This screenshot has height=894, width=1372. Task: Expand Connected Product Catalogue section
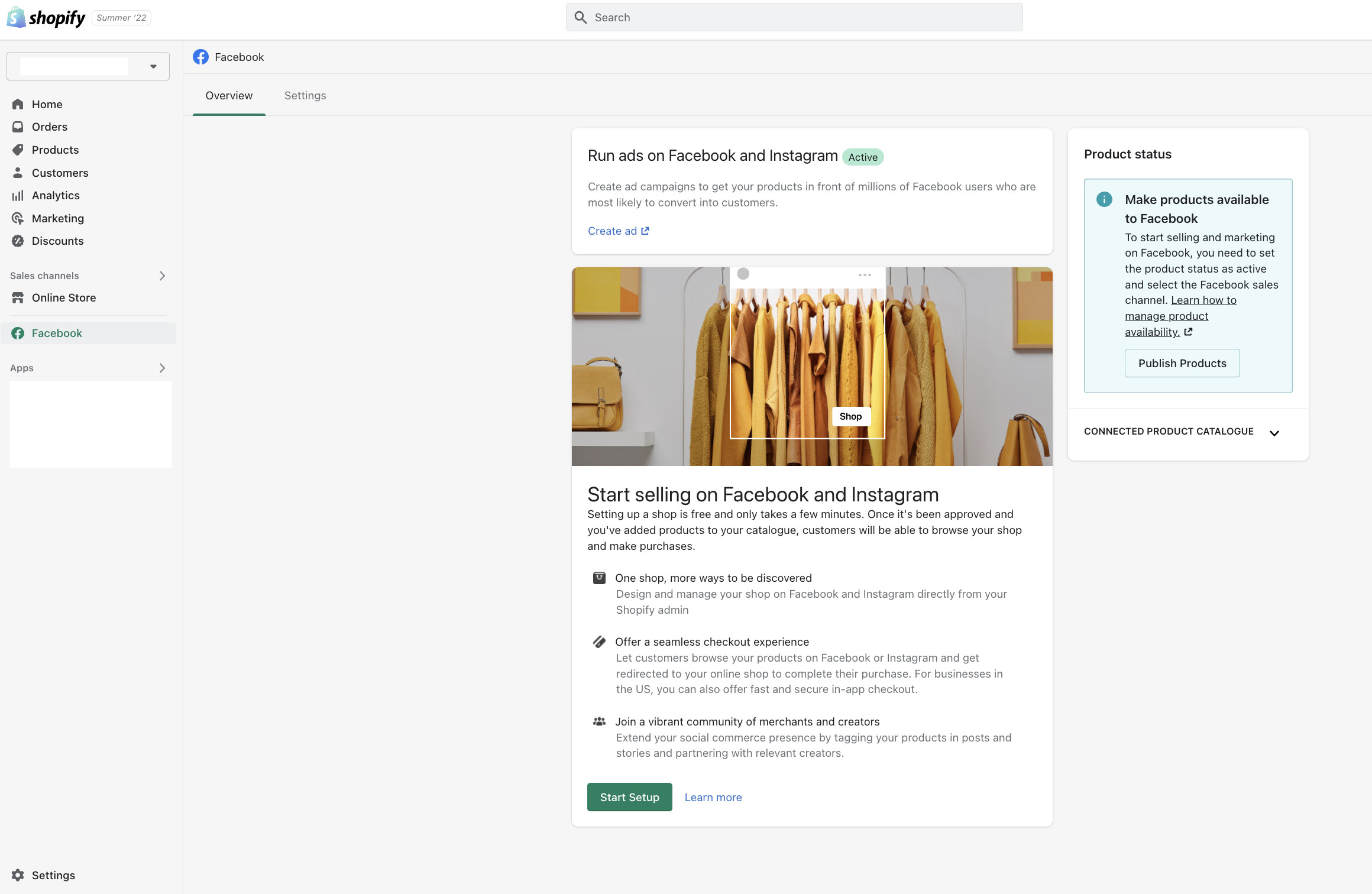point(1274,433)
